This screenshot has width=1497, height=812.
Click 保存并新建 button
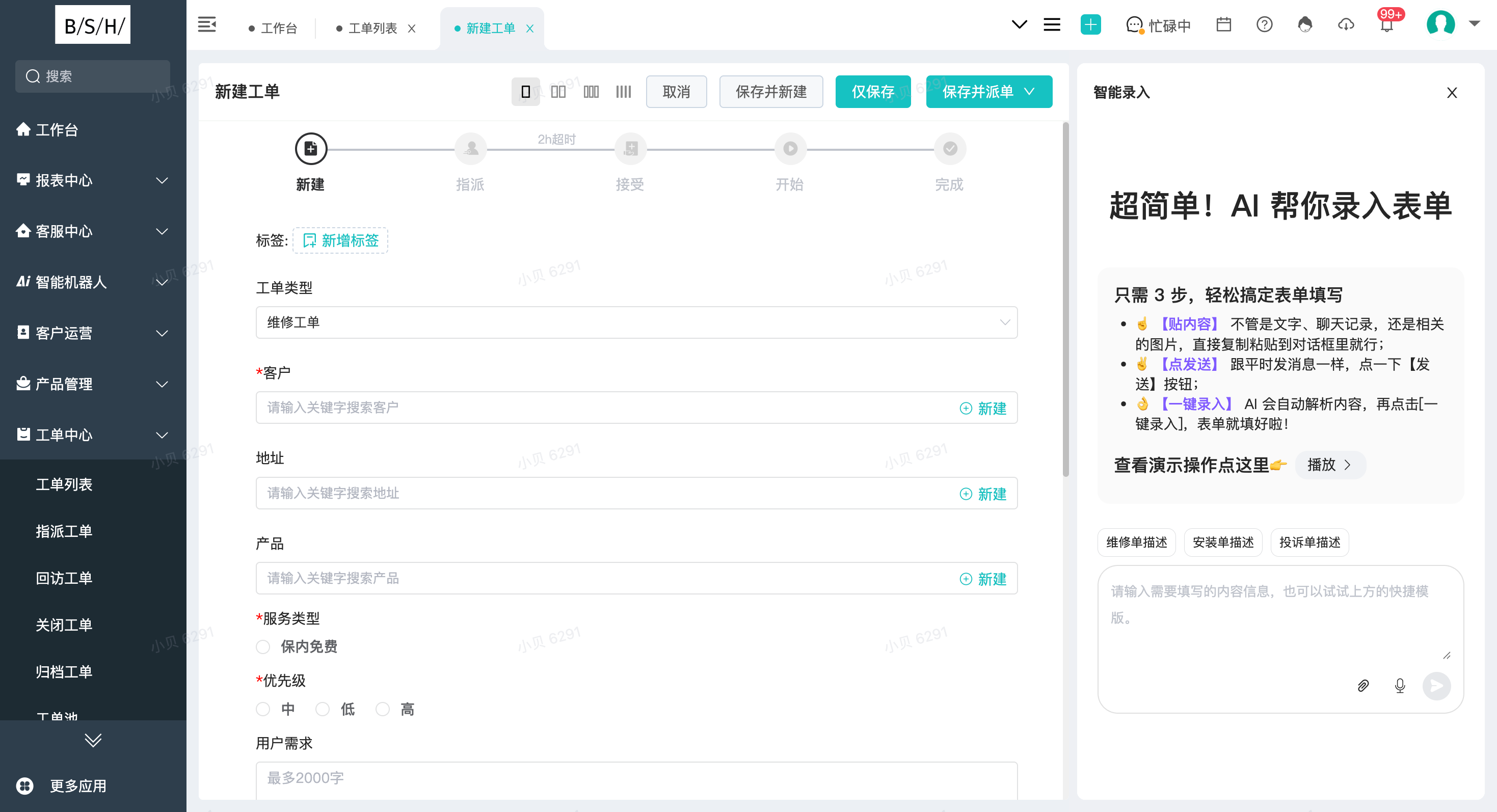click(x=771, y=92)
